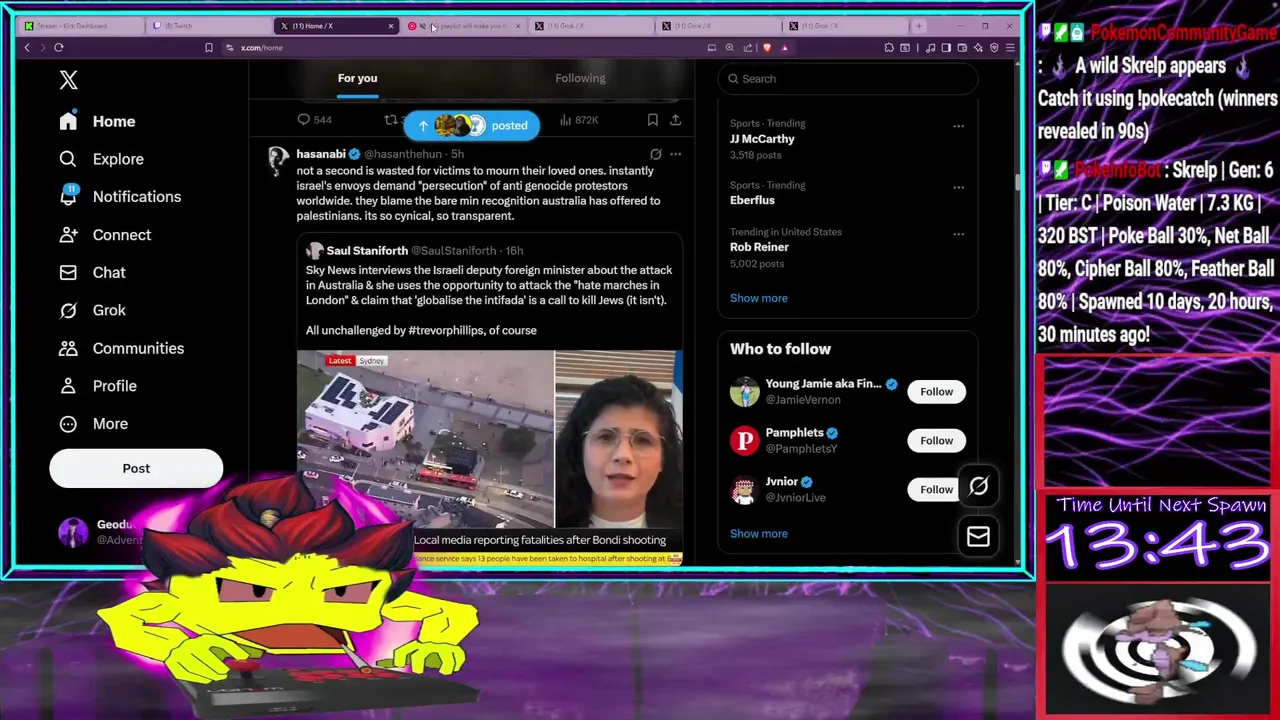Click Show more under Who to follow

point(758,533)
